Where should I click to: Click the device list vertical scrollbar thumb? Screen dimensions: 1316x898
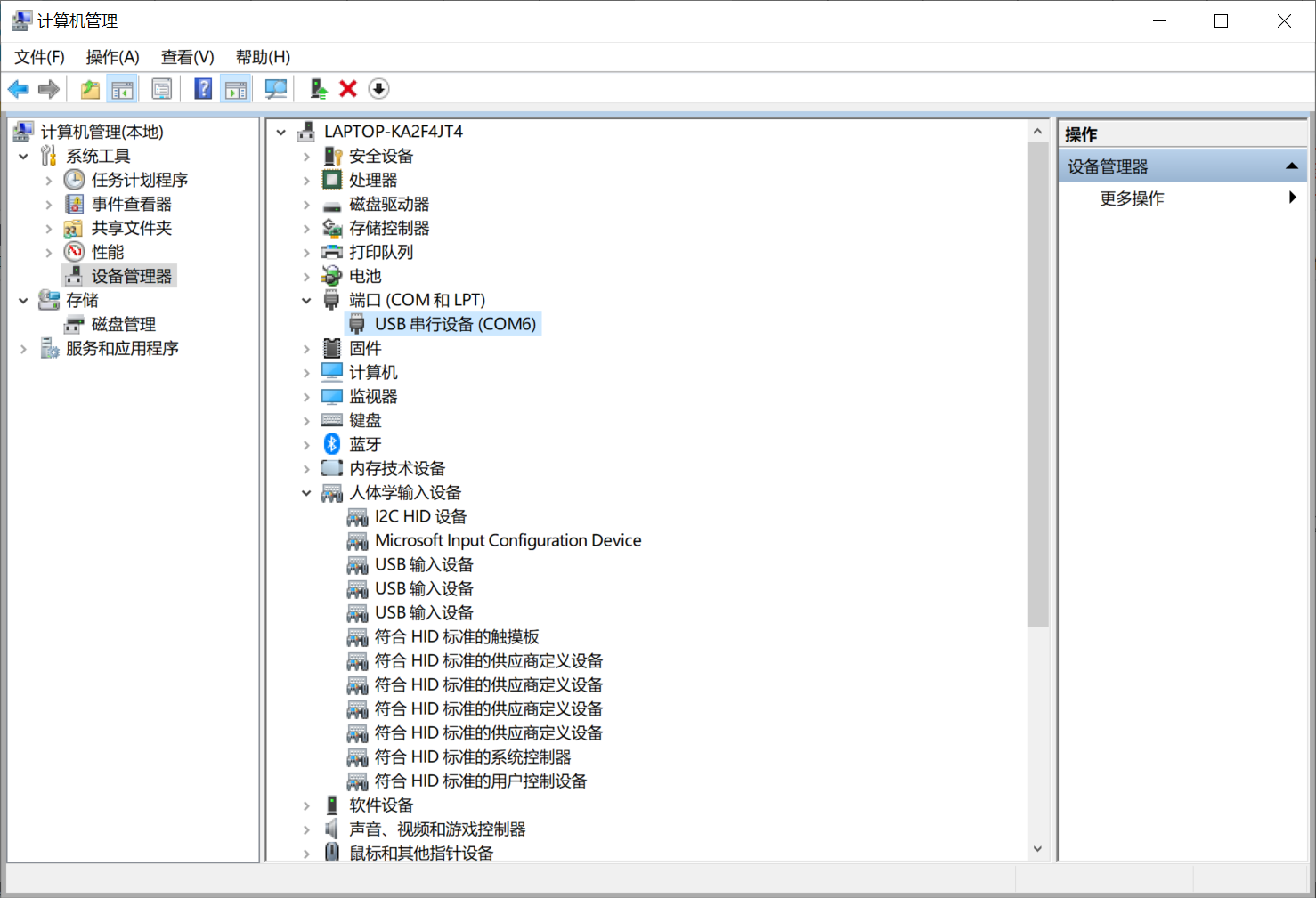point(1037,384)
